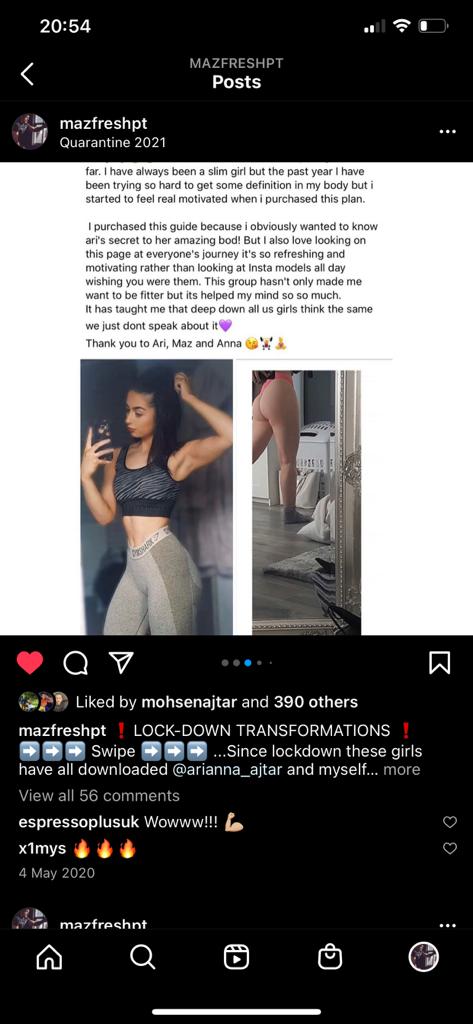The width and height of the screenshot is (473, 1024).
Task: Open @arianna_ajtar profile mention
Action: (x=227, y=770)
